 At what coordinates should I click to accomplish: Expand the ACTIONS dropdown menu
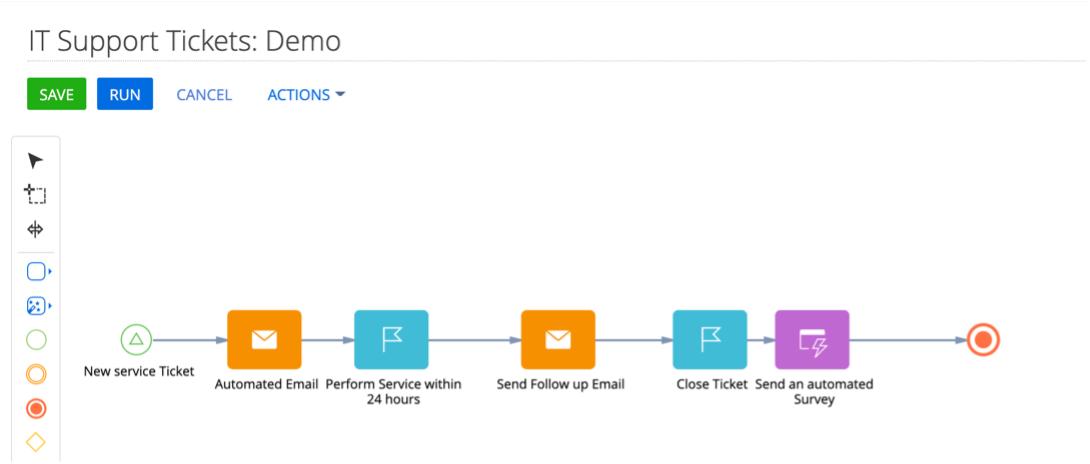306,95
